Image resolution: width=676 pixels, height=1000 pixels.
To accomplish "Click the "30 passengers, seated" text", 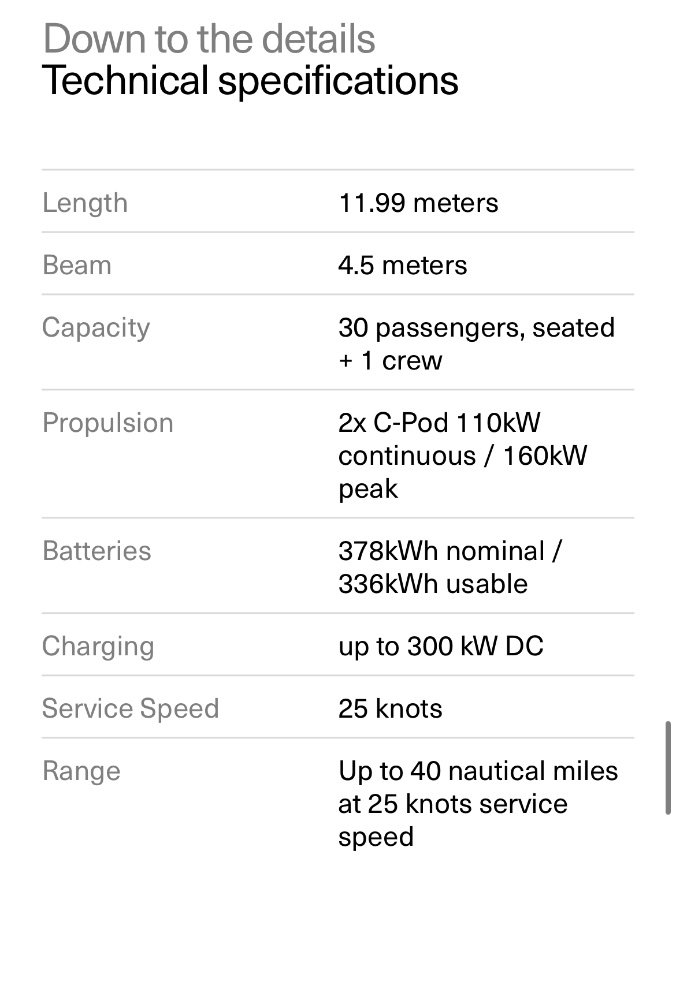I will pos(476,328).
